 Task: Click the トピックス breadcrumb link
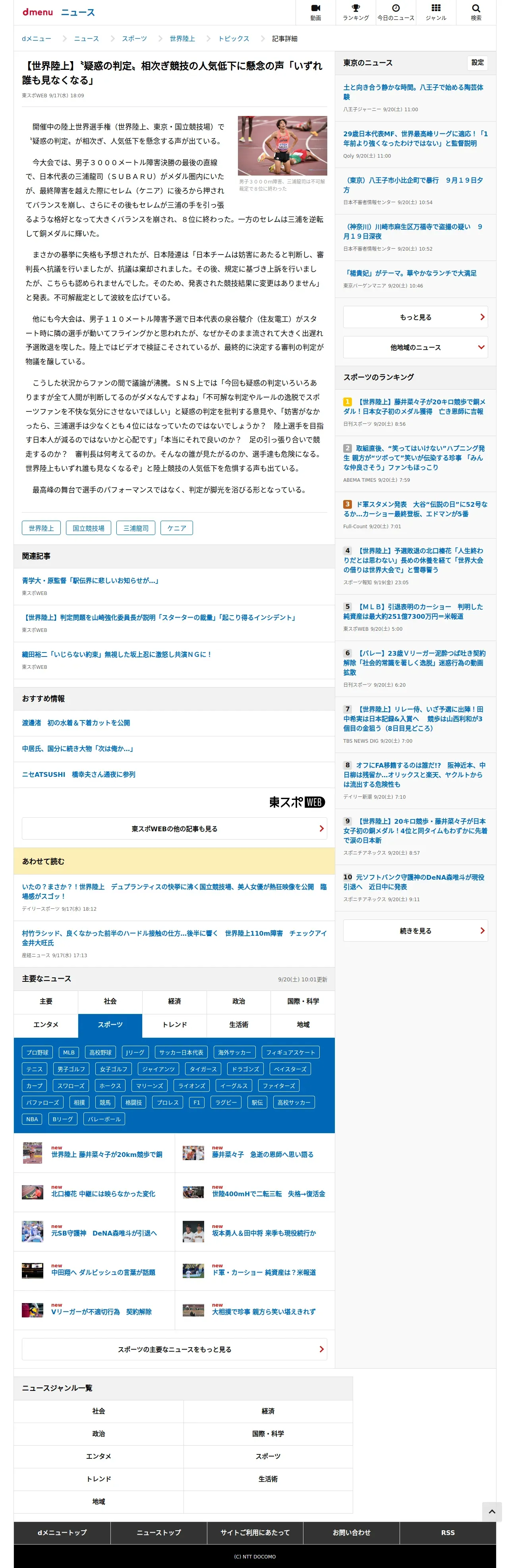click(234, 39)
